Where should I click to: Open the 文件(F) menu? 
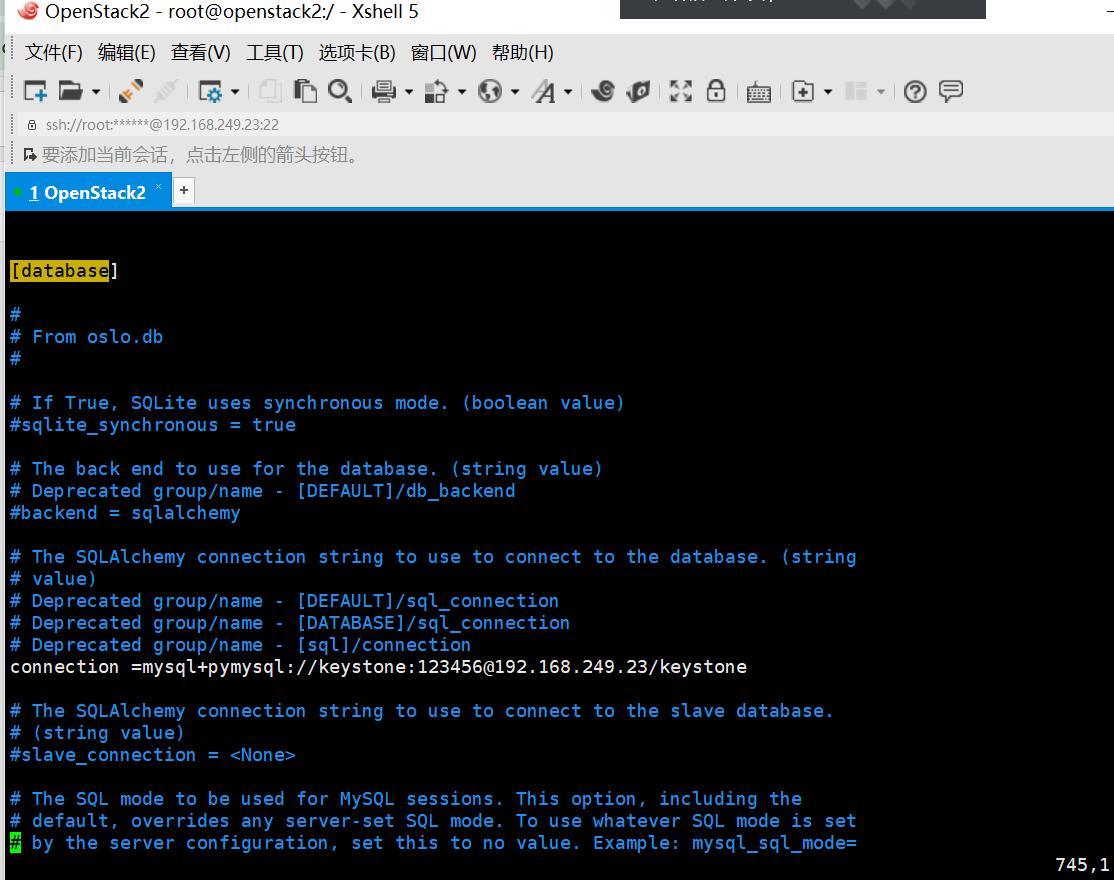pos(54,53)
